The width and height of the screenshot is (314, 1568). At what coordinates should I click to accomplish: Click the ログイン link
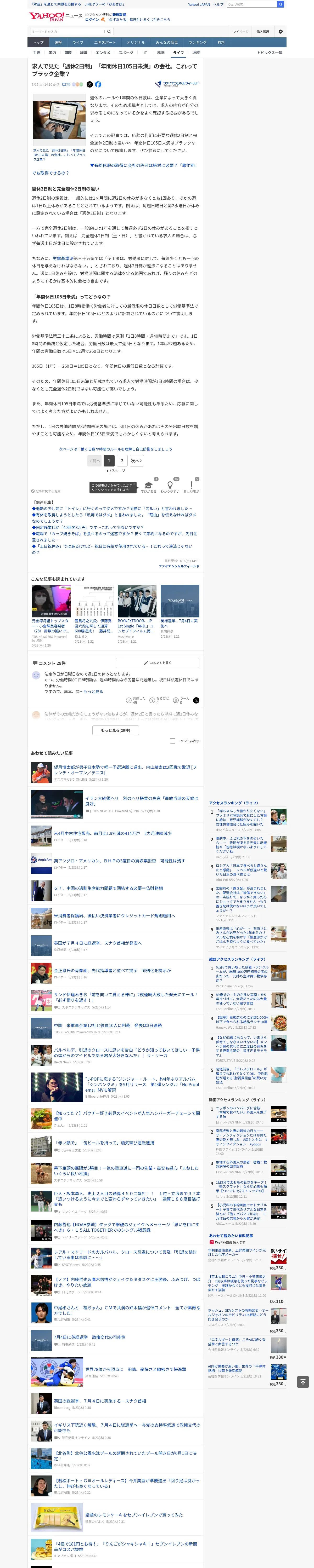[x=92, y=20]
